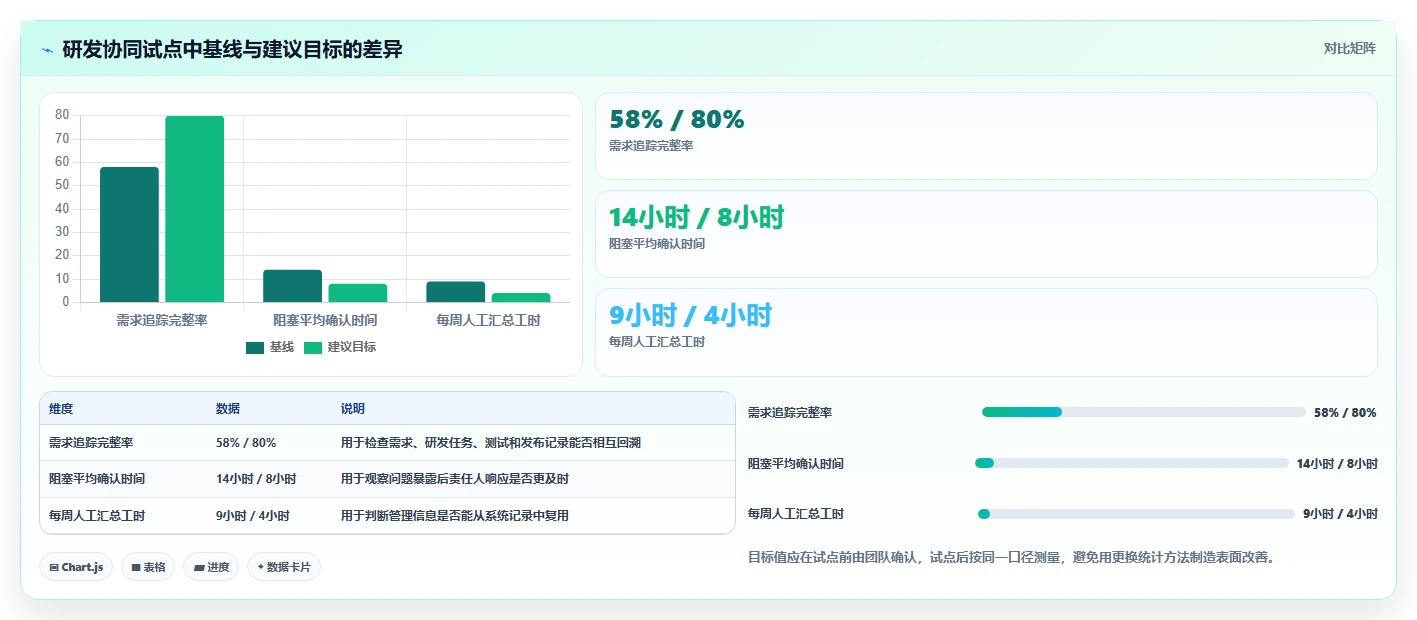Click the 阻塞平均确认时间 progress bar

tap(1132, 463)
